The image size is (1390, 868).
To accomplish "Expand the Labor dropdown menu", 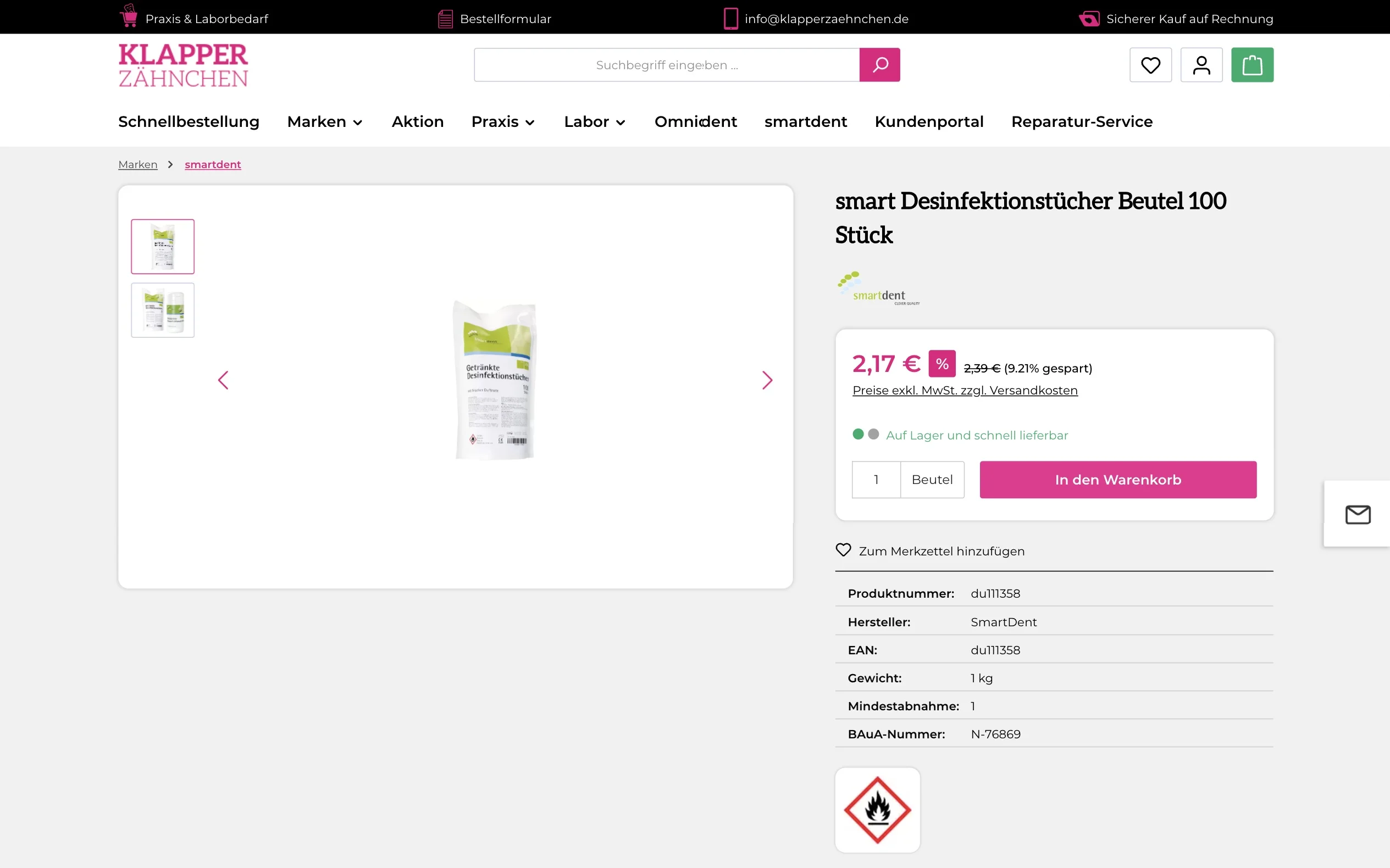I will pyautogui.click(x=595, y=122).
